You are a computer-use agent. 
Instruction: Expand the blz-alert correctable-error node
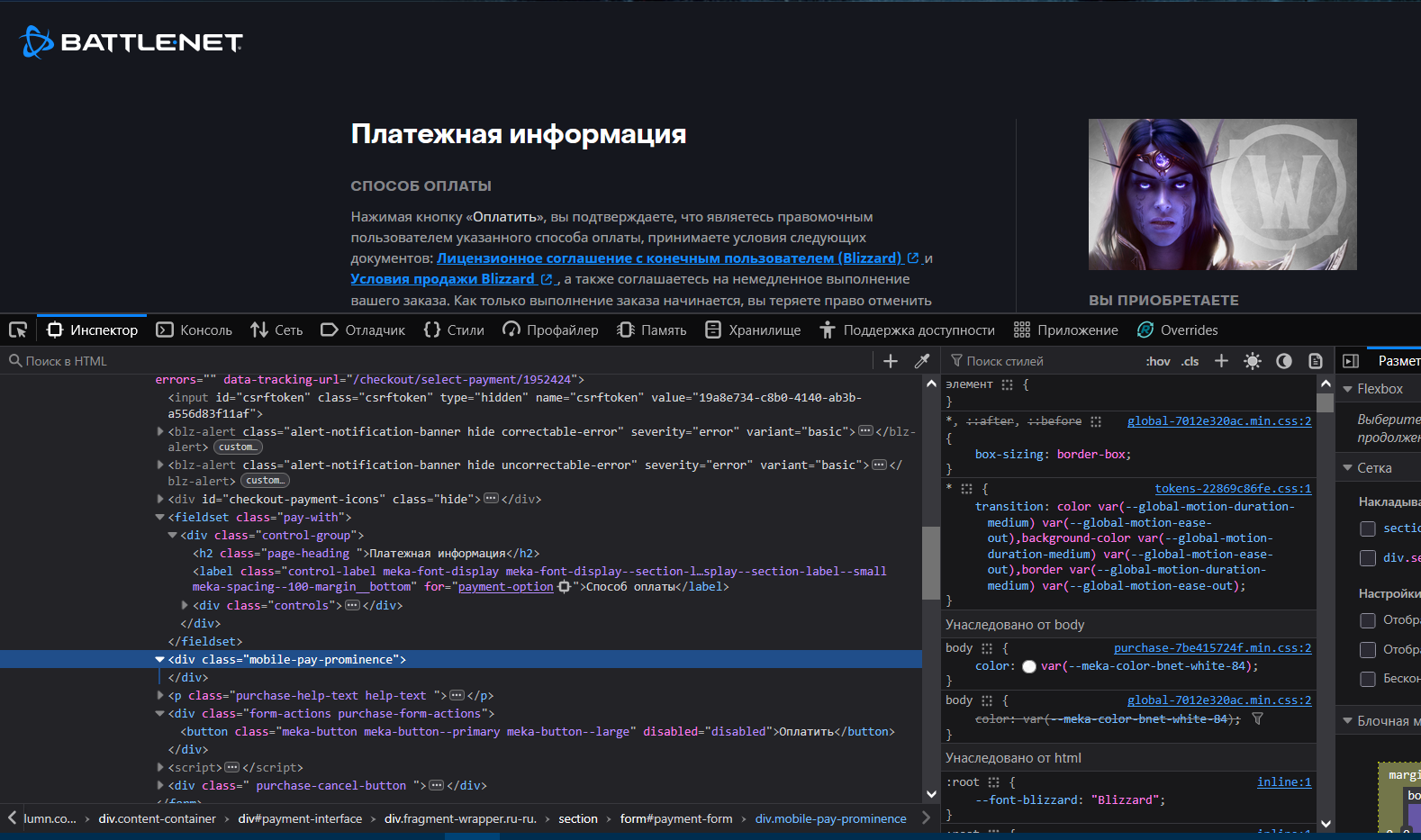[x=160, y=432]
